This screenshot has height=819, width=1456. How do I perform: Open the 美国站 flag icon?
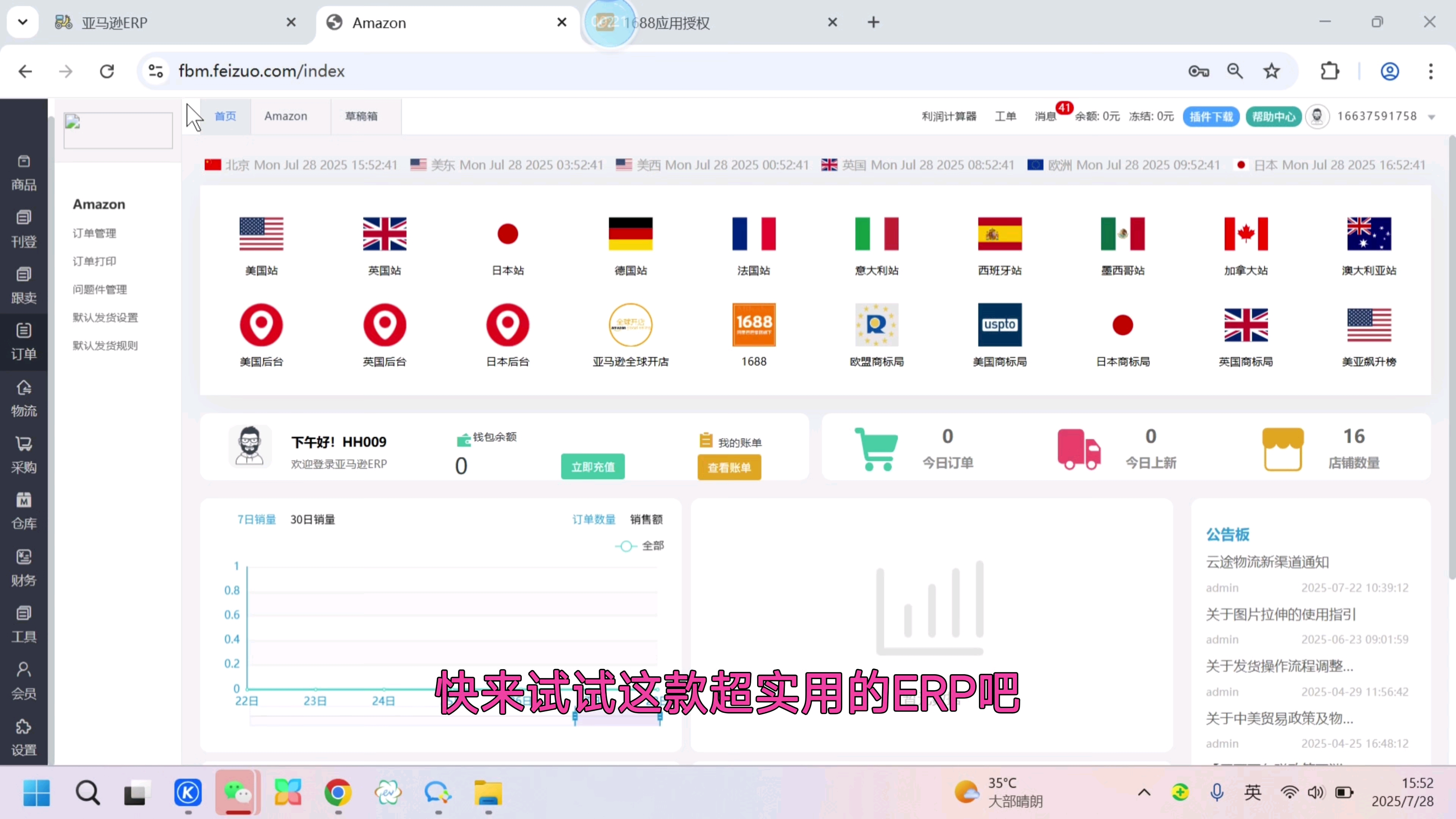pyautogui.click(x=261, y=234)
